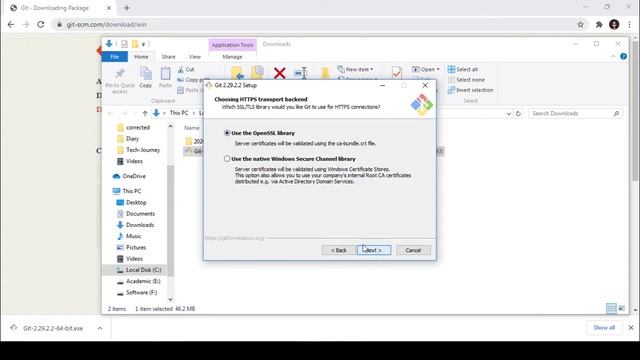Minimize ribbon chevron in Explorer

point(613,56)
